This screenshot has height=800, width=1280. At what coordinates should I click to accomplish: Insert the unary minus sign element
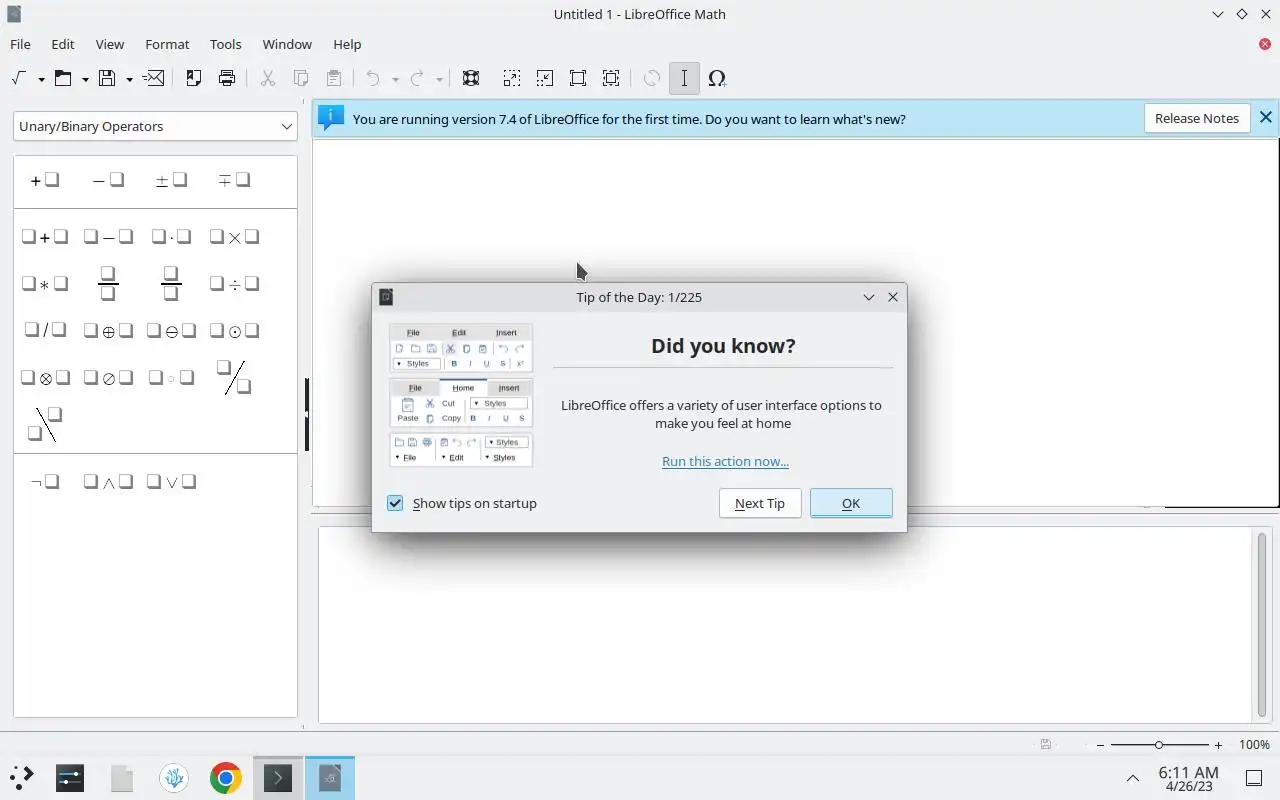coord(108,180)
